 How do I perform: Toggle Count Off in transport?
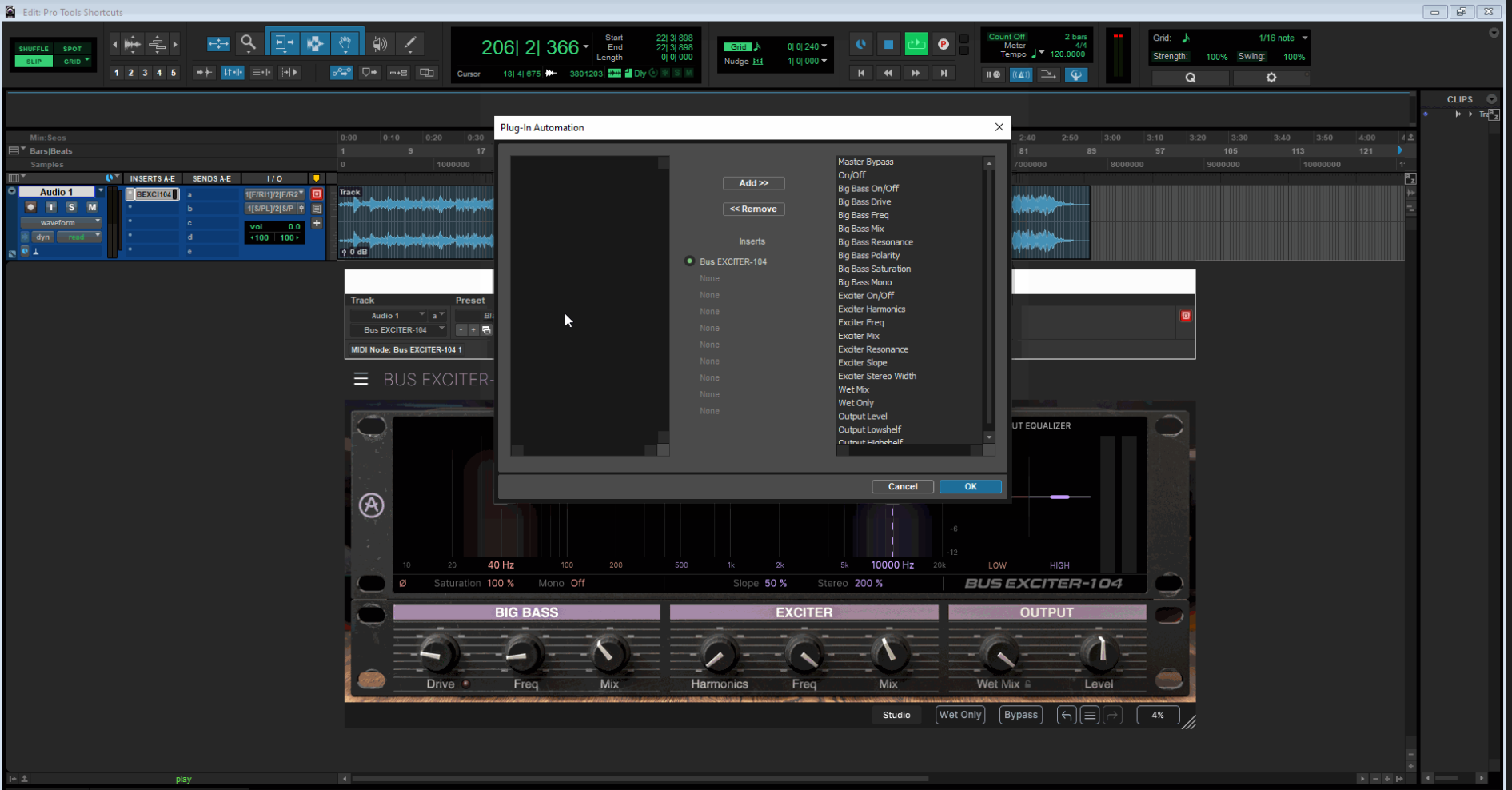(x=1007, y=37)
